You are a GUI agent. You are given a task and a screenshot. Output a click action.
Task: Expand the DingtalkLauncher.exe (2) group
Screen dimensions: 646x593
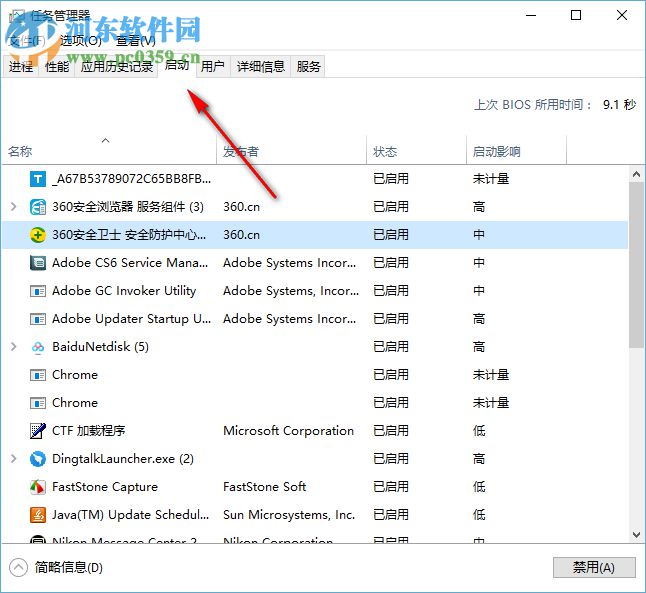pos(14,459)
